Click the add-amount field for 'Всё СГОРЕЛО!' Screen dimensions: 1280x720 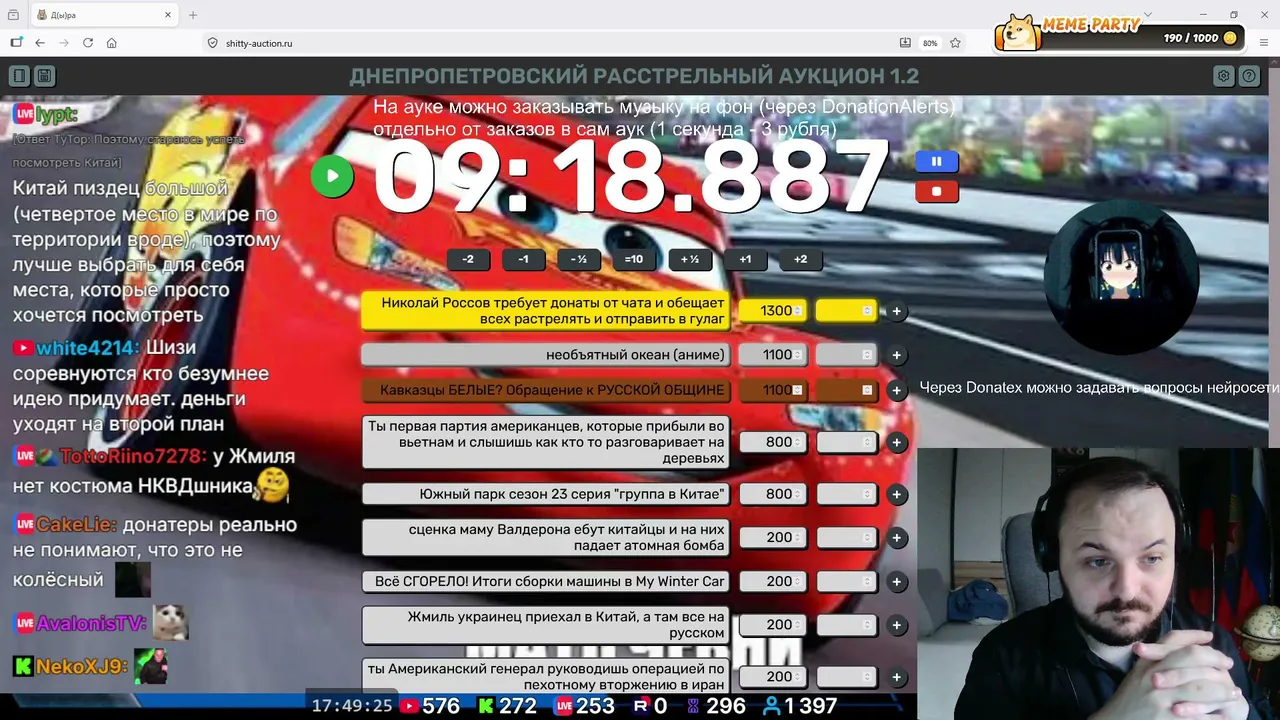846,581
